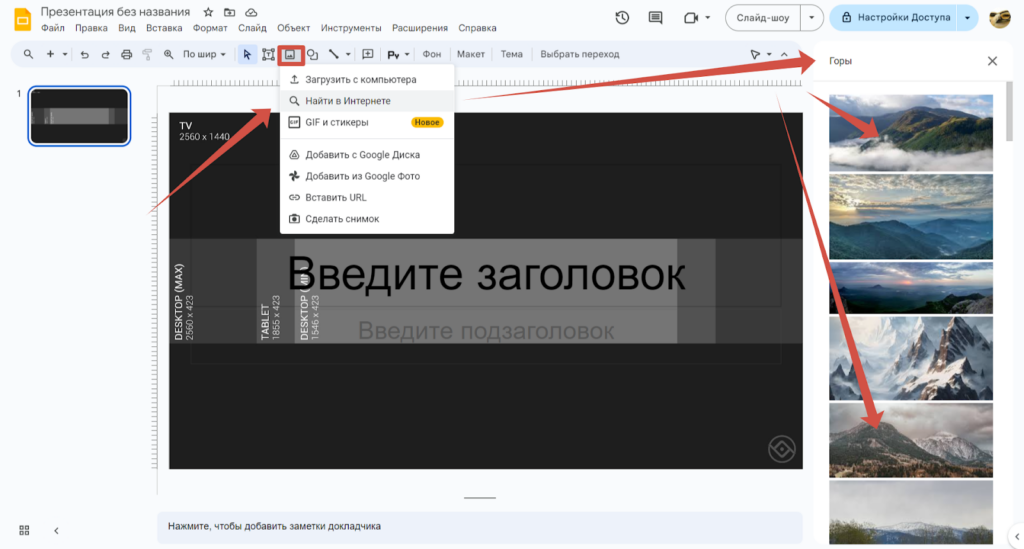Open the new slide layout dropdown arrow

[65, 55]
